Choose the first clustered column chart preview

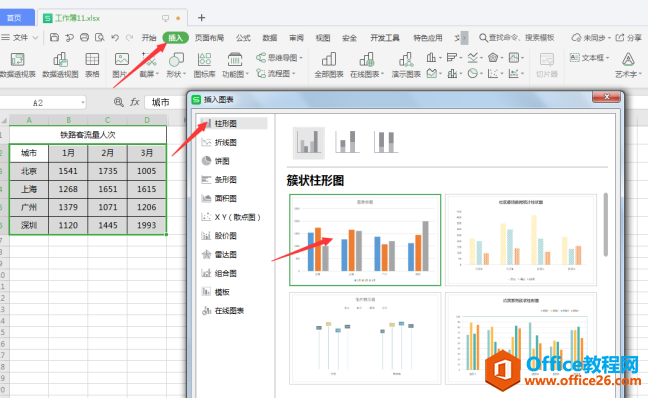pyautogui.click(x=365, y=240)
